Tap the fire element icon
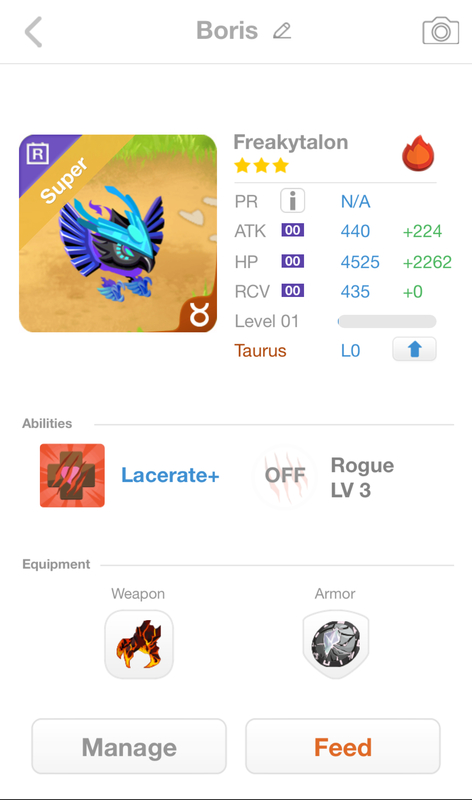Screen dimensions: 472x800 point(418,153)
